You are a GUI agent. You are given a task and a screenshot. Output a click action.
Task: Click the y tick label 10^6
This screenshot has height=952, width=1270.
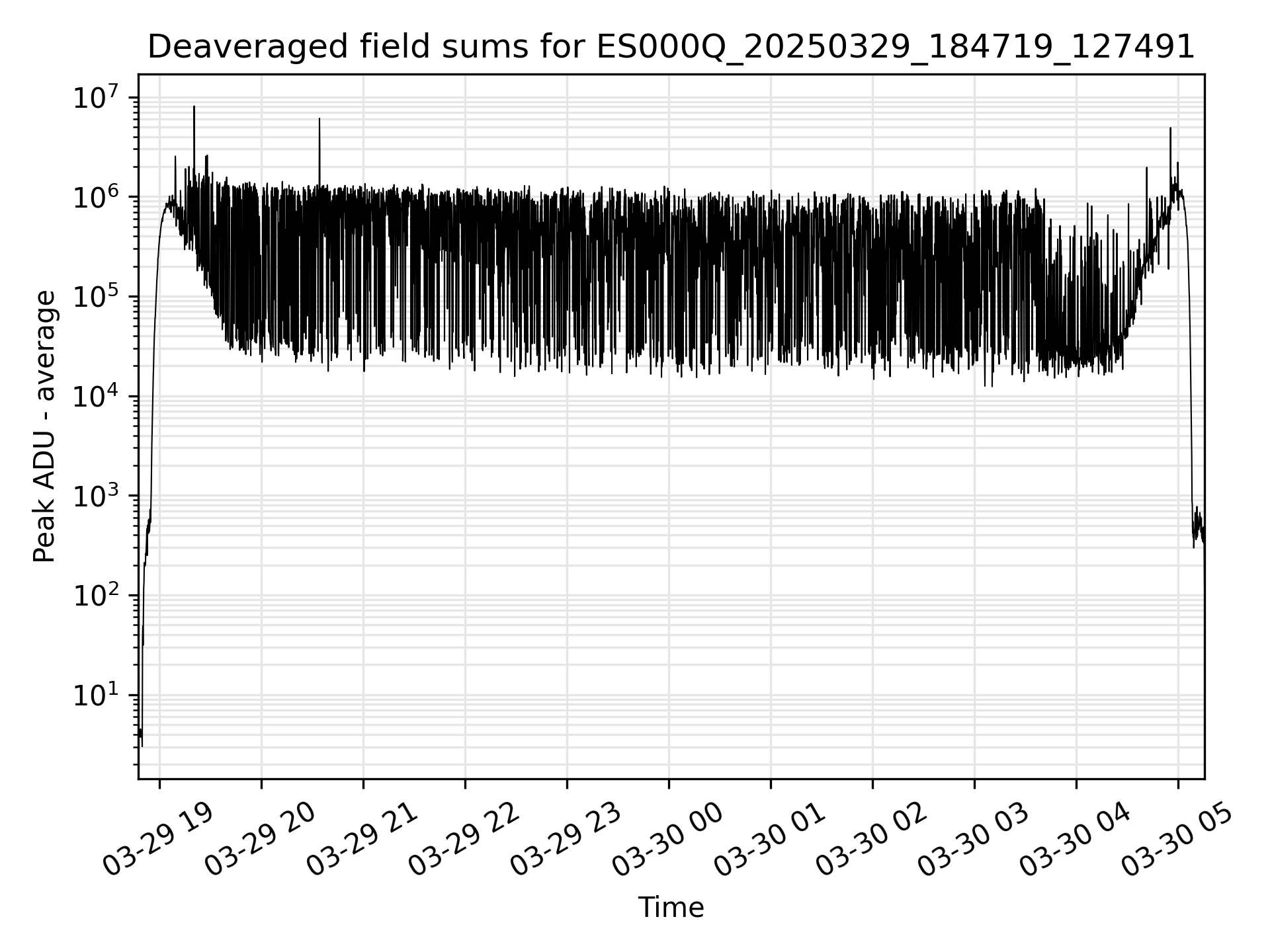tap(97, 196)
